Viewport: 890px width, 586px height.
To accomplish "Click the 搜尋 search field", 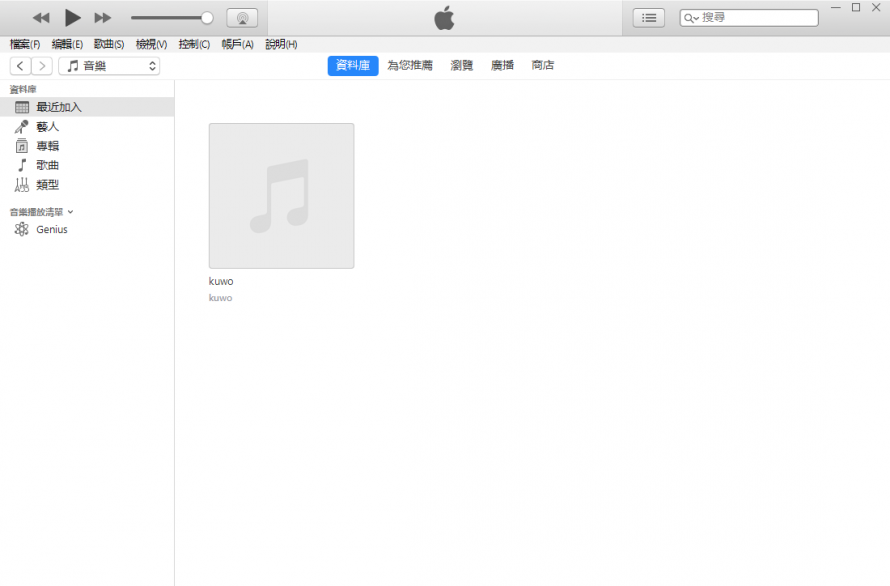I will click(x=749, y=18).
